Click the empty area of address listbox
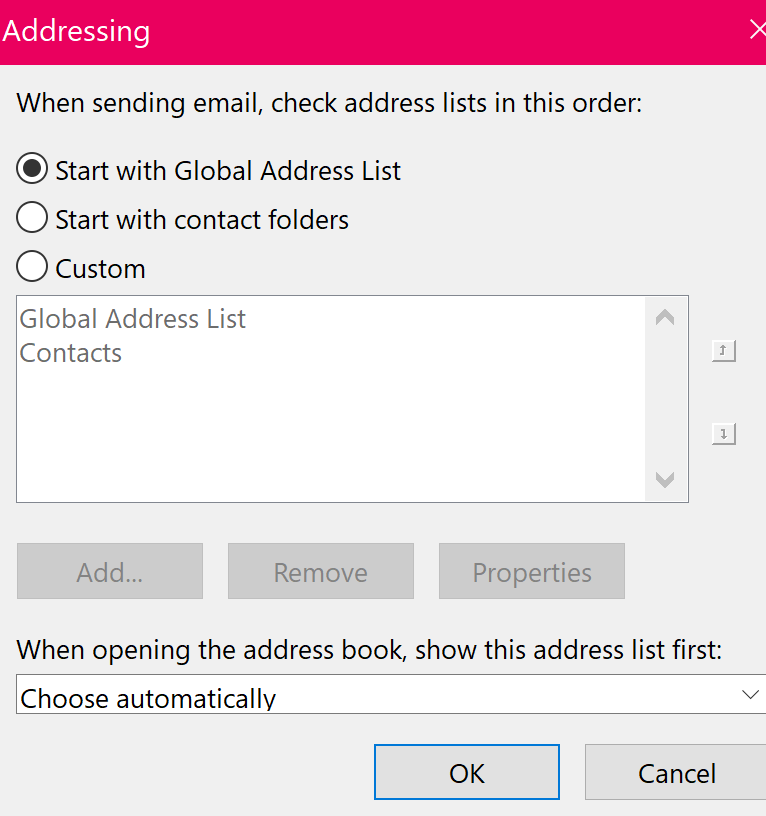Image resolution: width=766 pixels, height=816 pixels. coord(331,433)
